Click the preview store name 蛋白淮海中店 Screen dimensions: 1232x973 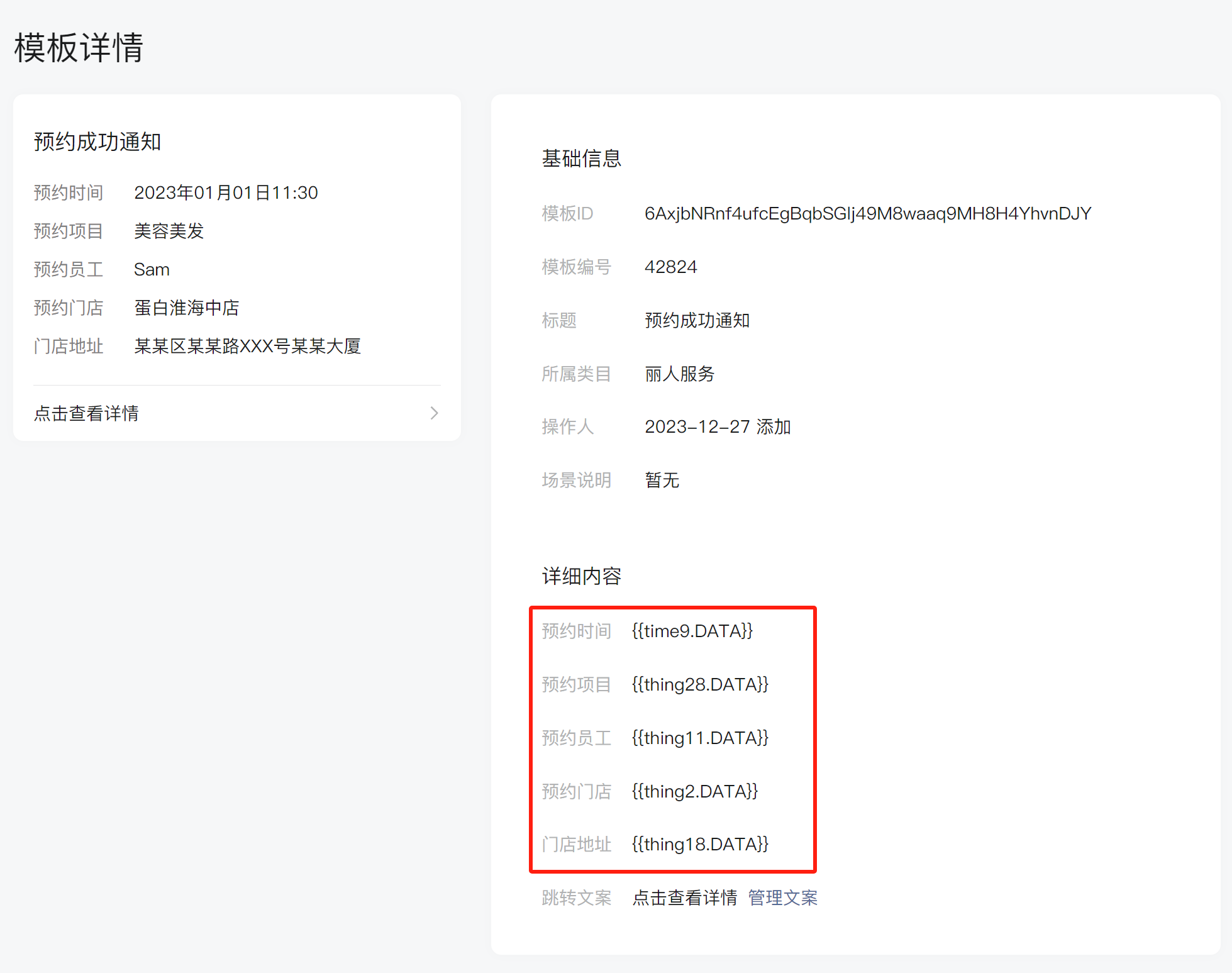pyautogui.click(x=186, y=308)
